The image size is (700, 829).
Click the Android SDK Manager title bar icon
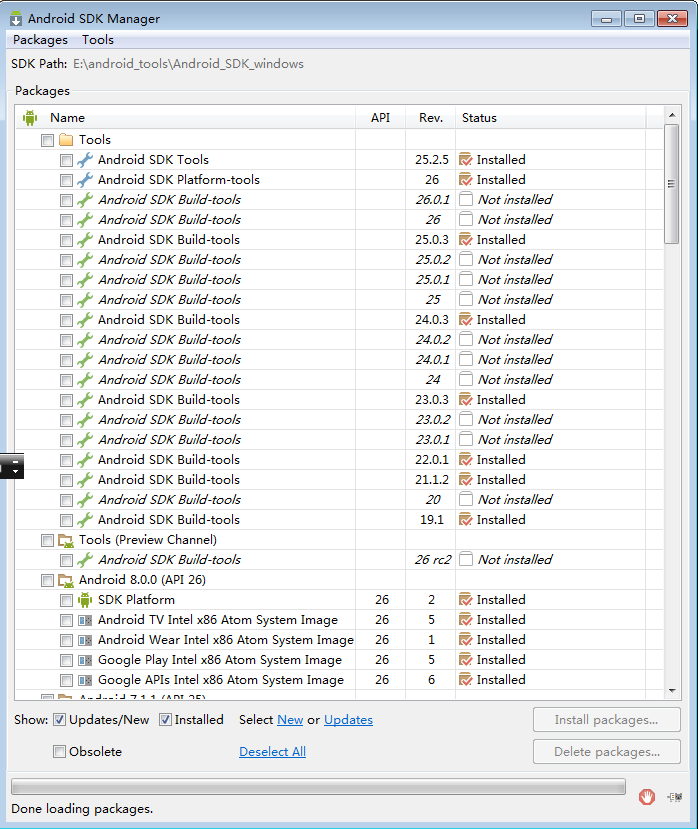16,19
